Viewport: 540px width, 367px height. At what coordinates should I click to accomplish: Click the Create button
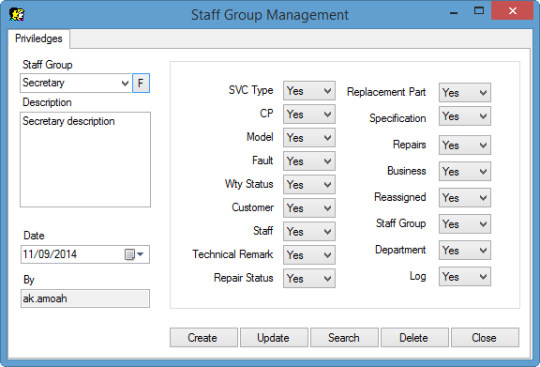pyautogui.click(x=204, y=337)
